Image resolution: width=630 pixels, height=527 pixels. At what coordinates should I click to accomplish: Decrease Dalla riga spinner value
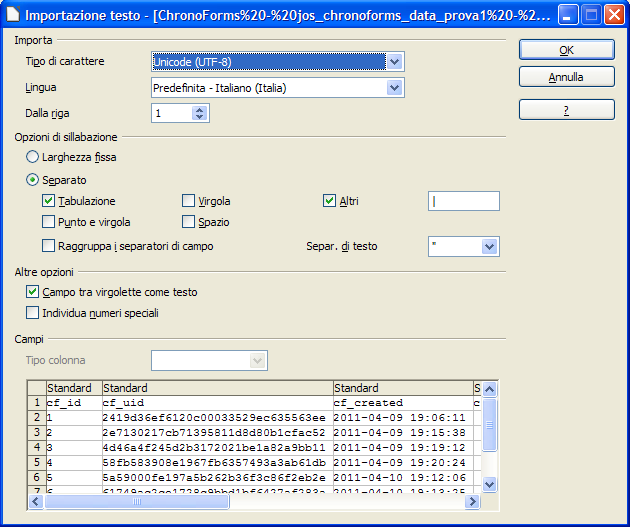200,117
